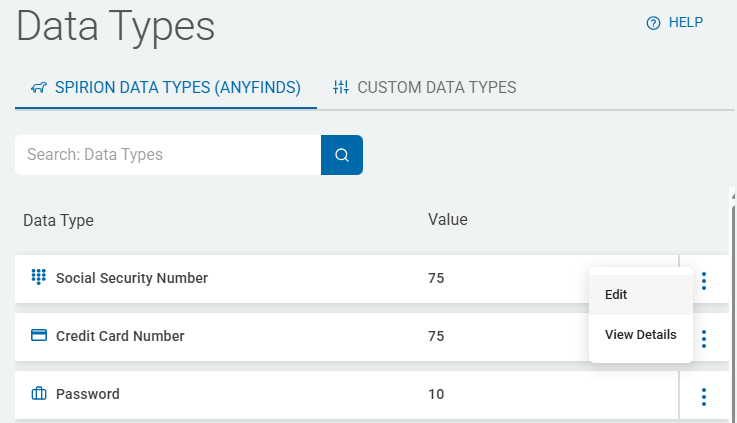Click the Social Security Number keypad icon
The image size is (737, 423).
(x=39, y=277)
